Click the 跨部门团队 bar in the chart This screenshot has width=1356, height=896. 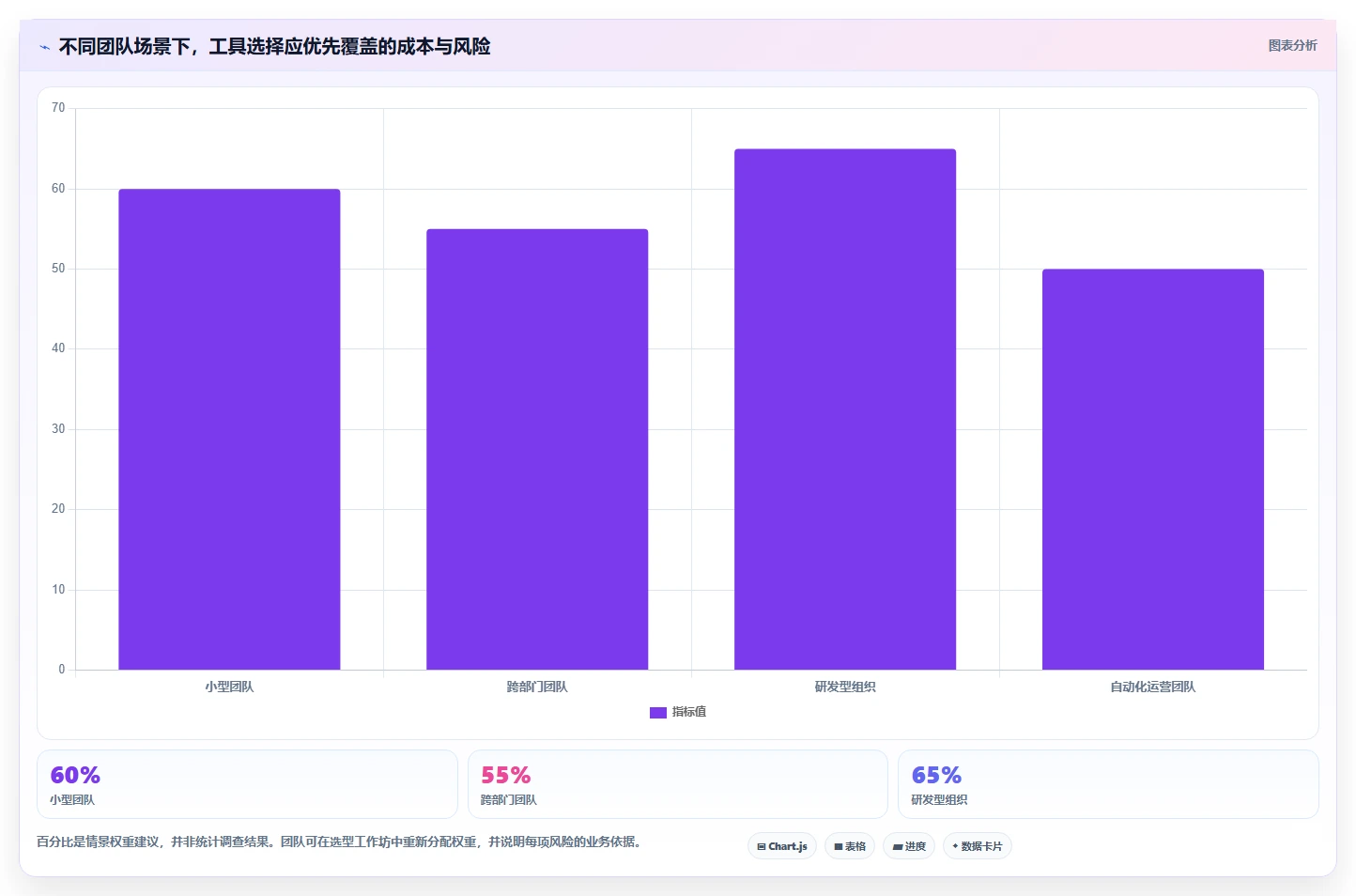point(537,449)
